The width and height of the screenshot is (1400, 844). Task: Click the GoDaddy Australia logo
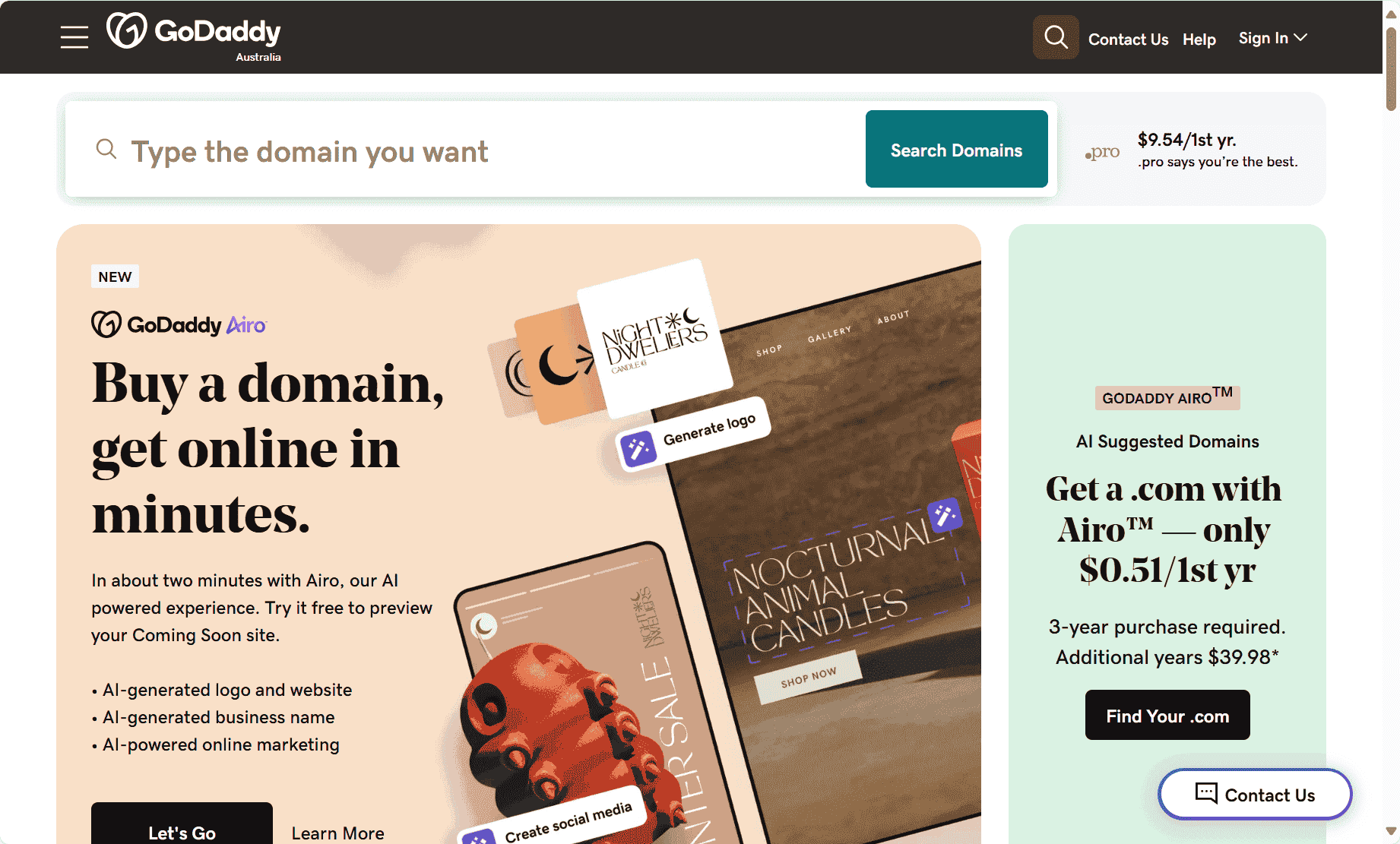click(x=194, y=36)
